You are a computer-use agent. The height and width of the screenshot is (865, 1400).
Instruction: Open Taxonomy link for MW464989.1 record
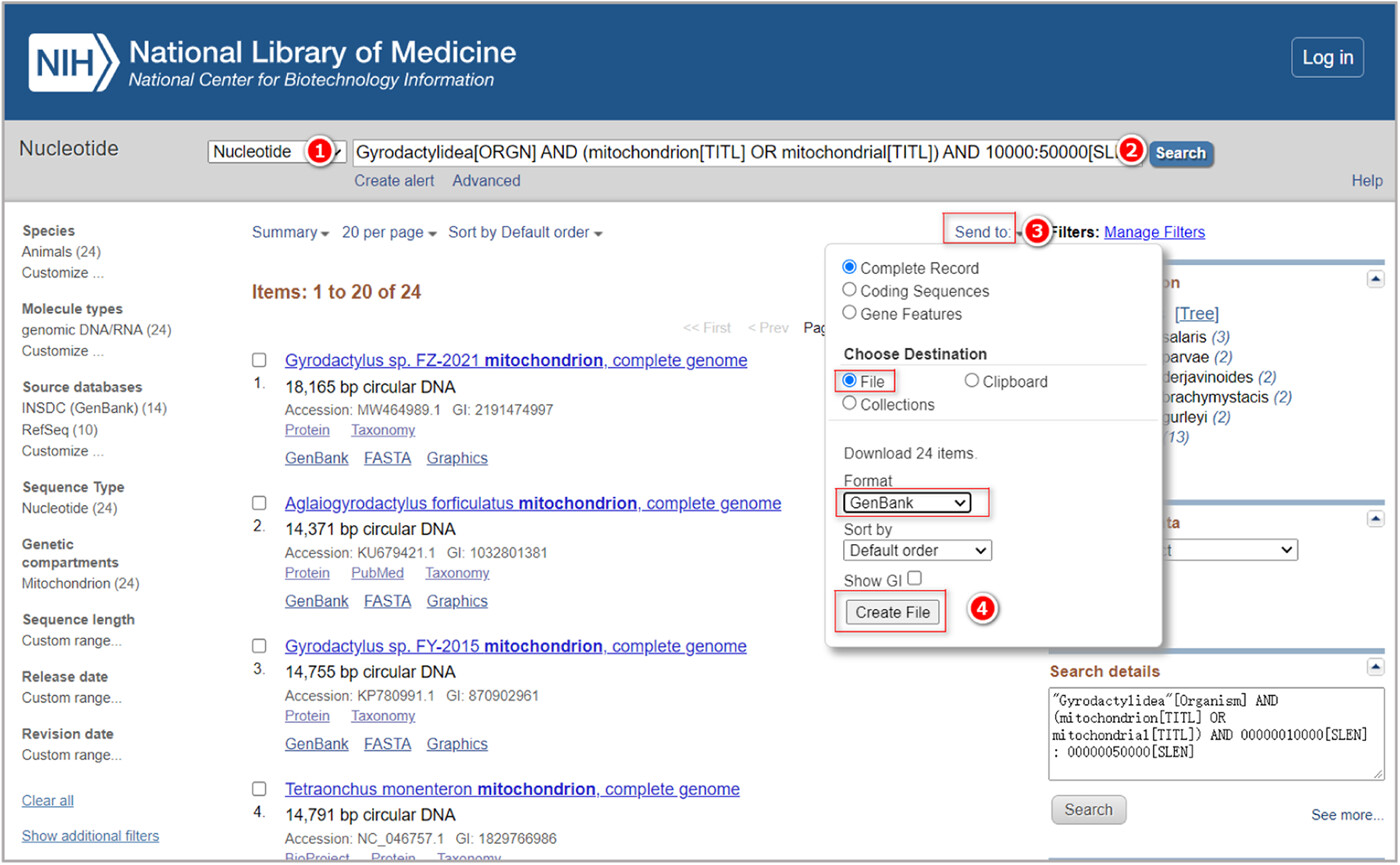[383, 430]
